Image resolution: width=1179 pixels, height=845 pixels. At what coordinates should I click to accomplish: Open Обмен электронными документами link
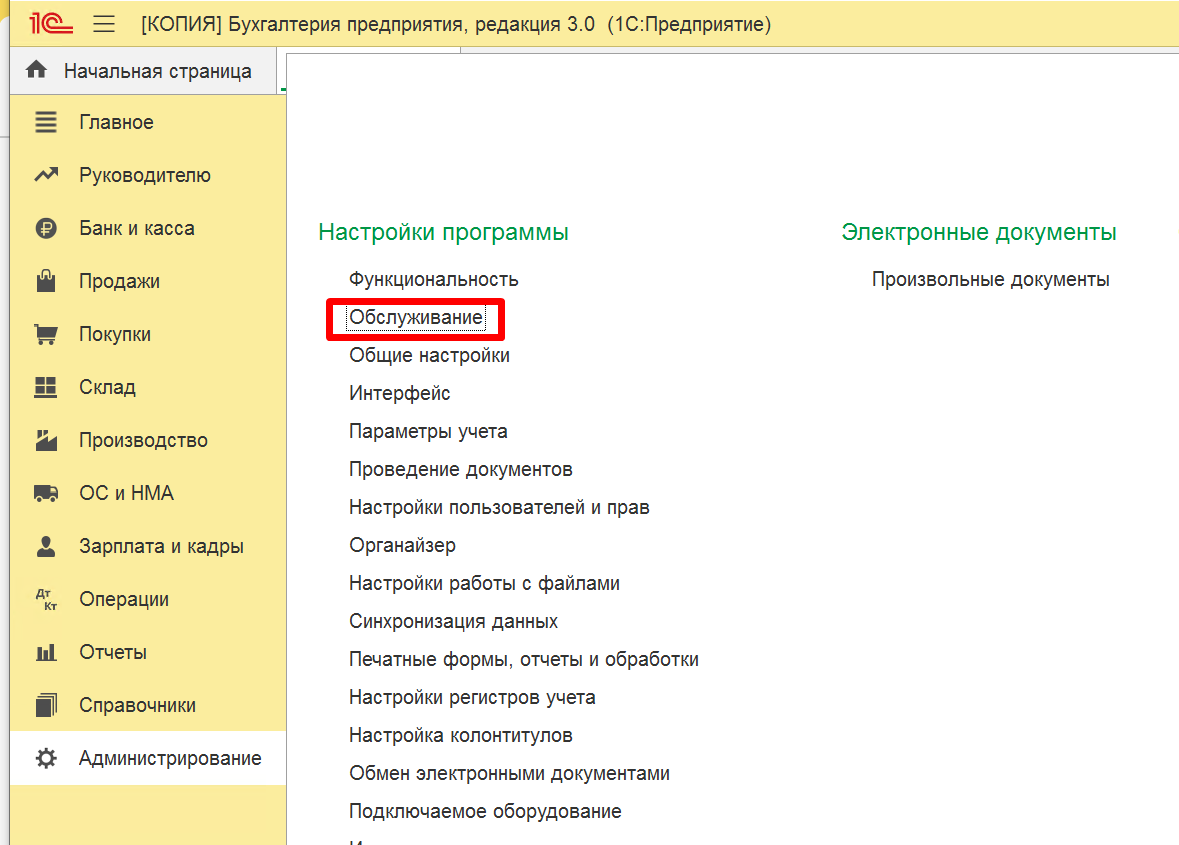(x=509, y=774)
